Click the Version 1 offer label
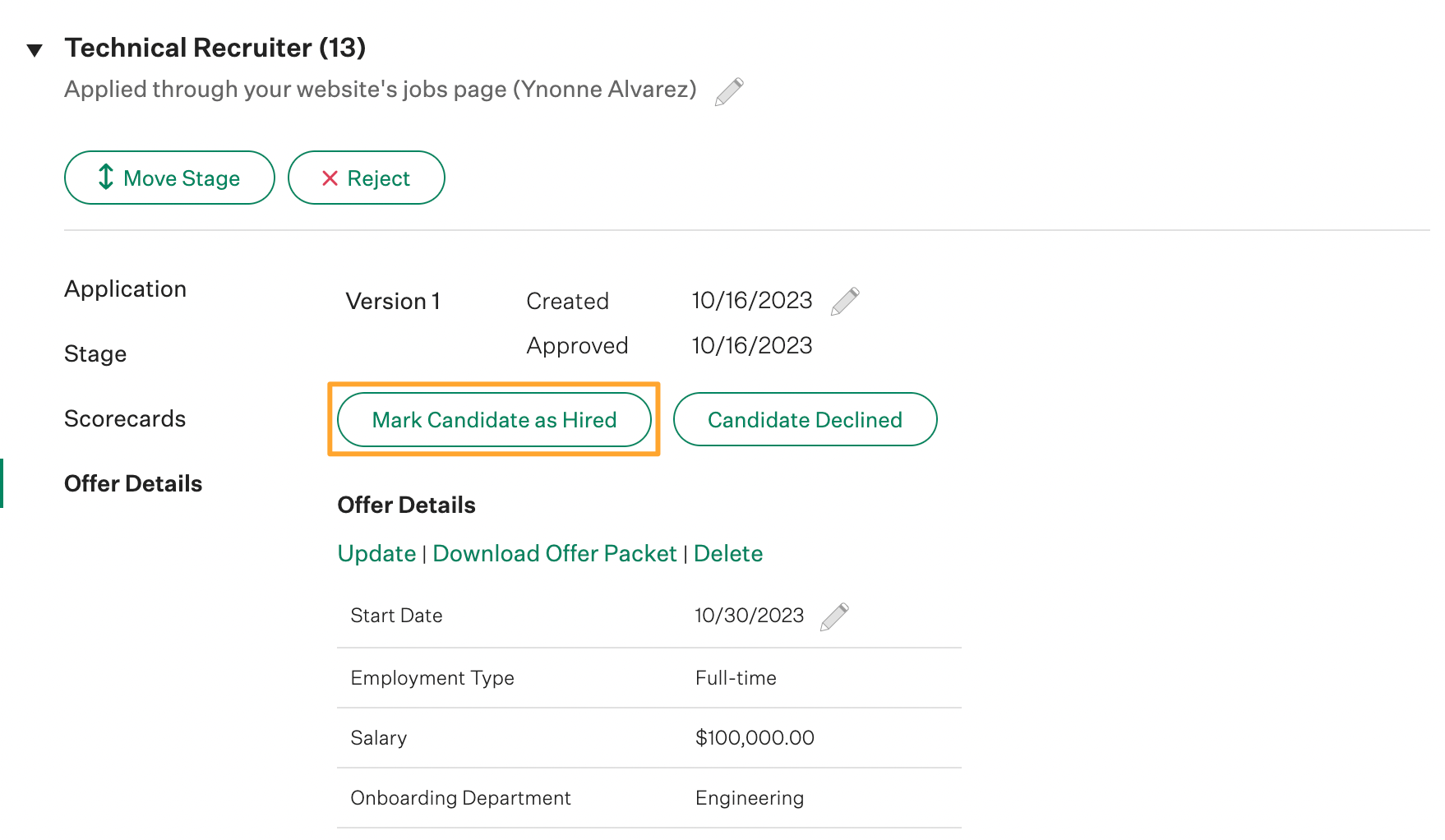Viewport: 1445px width, 840px height. 393,302
